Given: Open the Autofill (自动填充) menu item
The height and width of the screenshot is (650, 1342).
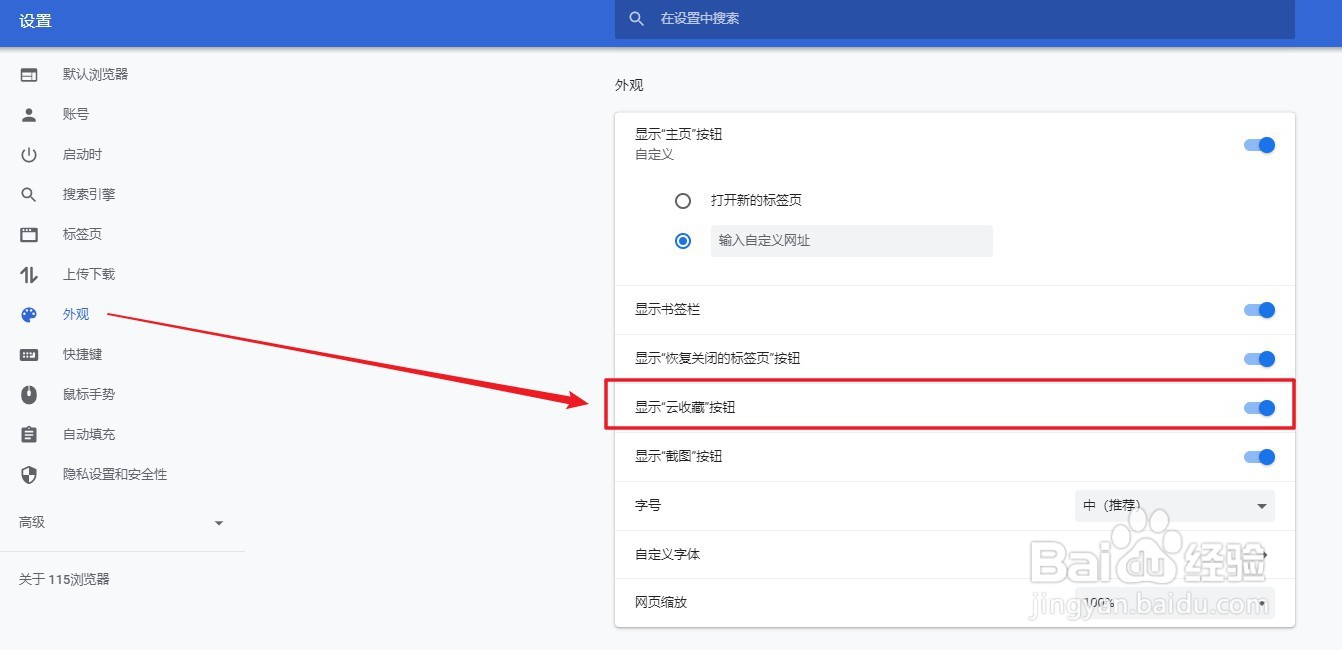Looking at the screenshot, I should coord(89,435).
